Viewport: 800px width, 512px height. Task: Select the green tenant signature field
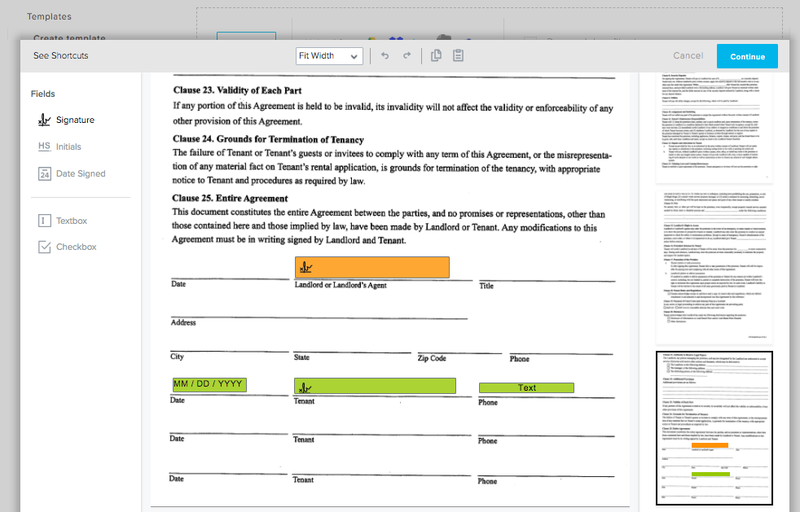coord(374,386)
